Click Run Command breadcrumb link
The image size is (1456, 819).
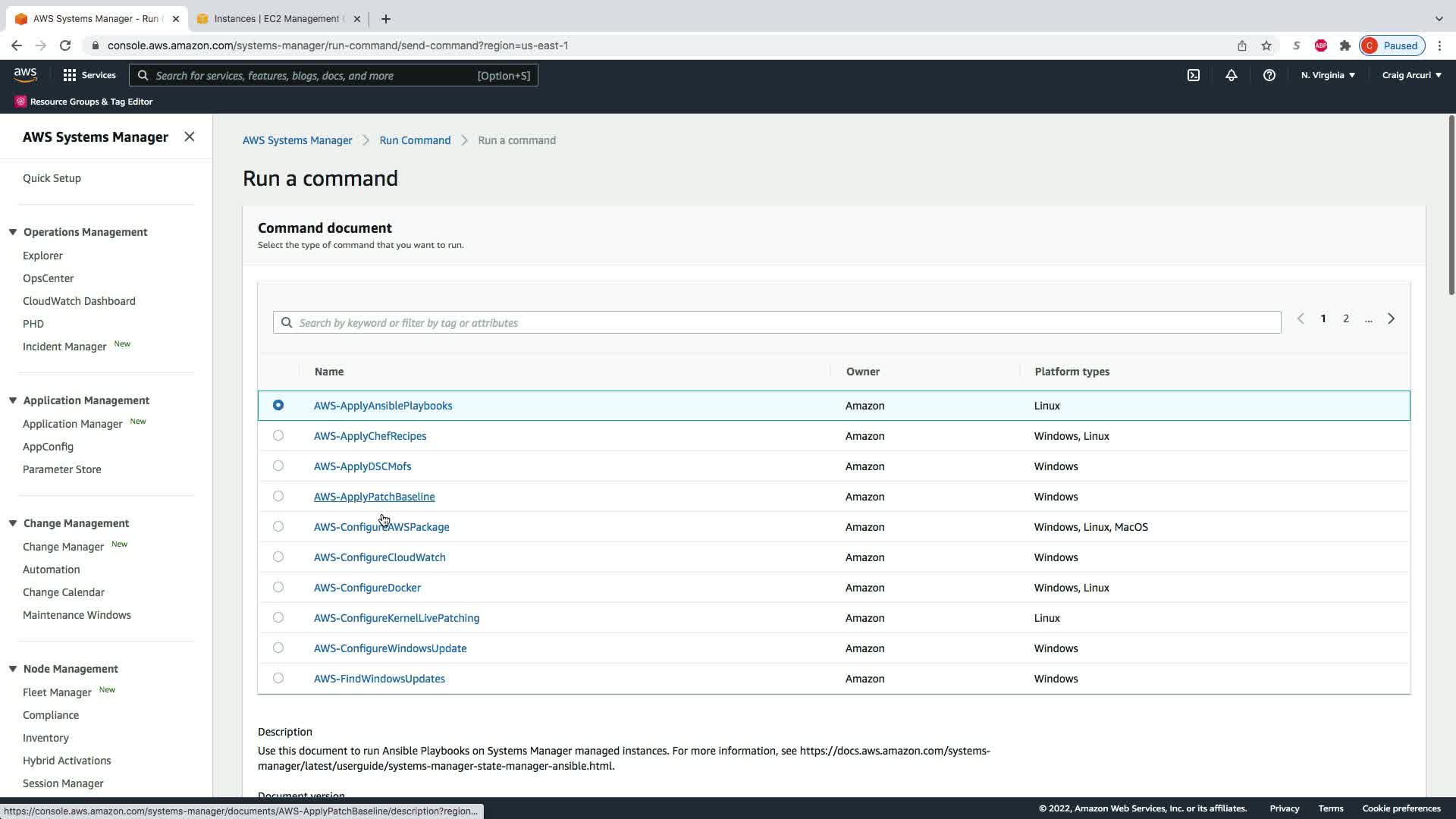tap(415, 140)
